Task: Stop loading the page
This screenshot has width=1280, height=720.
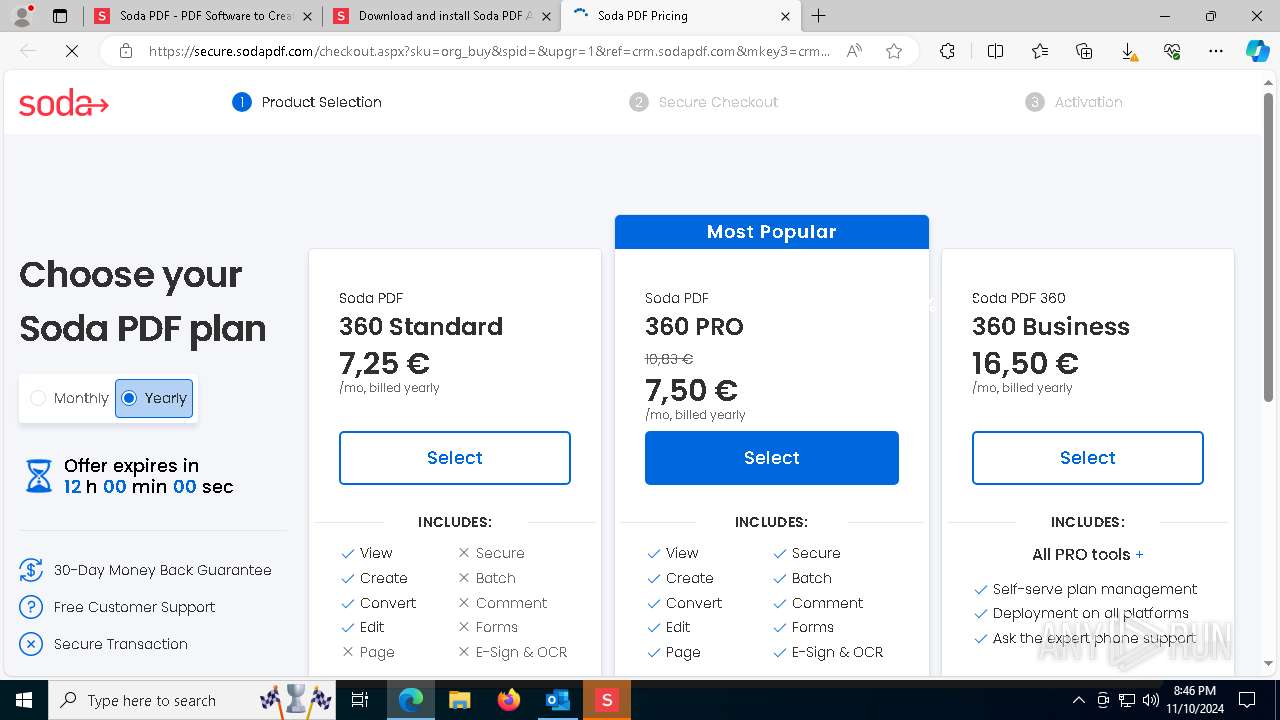Action: point(72,52)
